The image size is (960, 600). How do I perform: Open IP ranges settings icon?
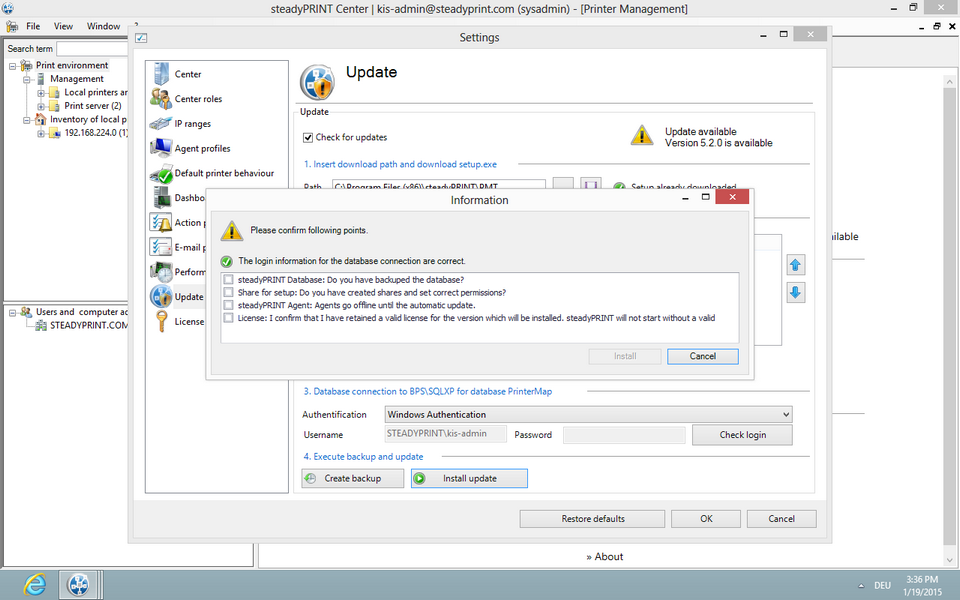pos(160,124)
